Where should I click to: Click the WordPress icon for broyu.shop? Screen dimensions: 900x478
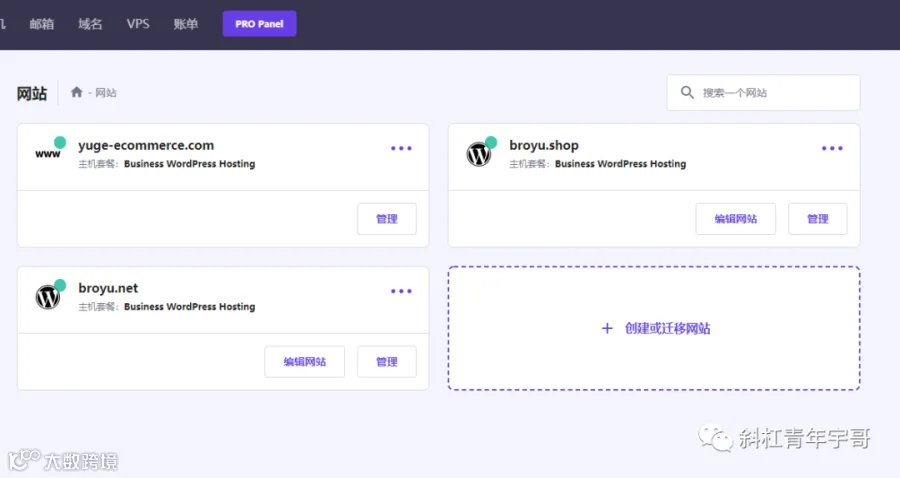pos(479,154)
